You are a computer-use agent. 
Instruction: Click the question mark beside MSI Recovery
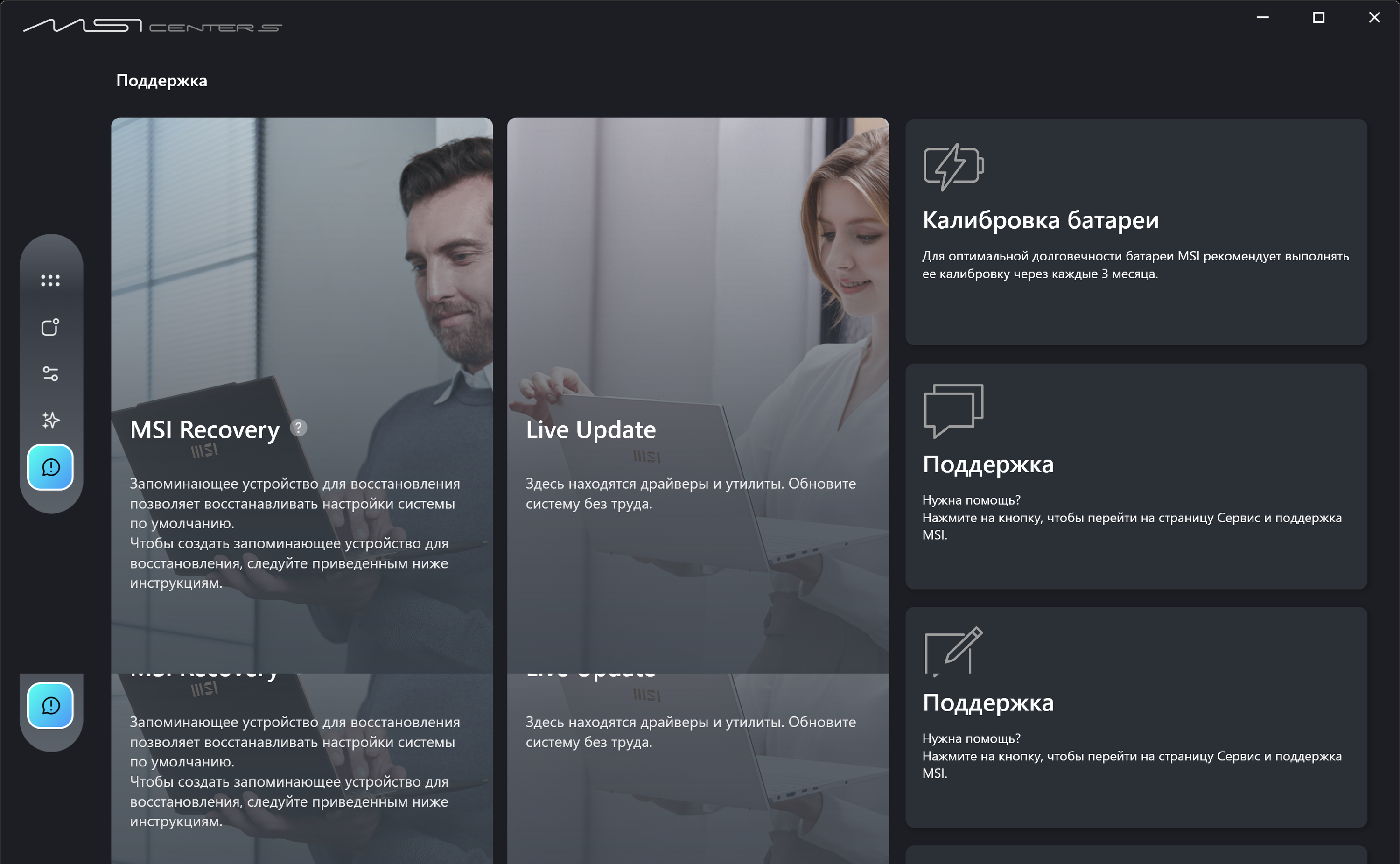pyautogui.click(x=298, y=428)
